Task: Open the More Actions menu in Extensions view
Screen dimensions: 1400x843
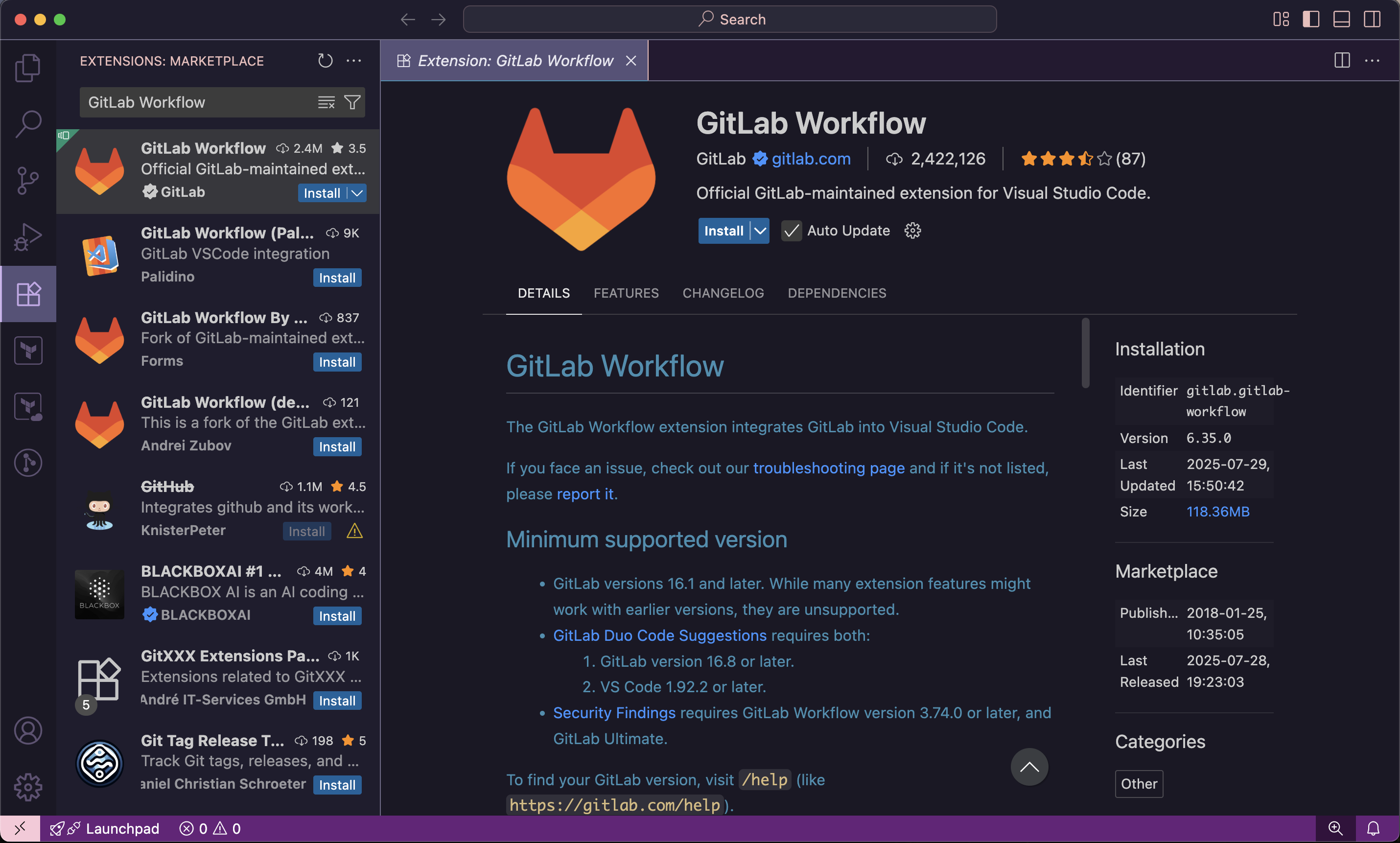Action: (354, 60)
